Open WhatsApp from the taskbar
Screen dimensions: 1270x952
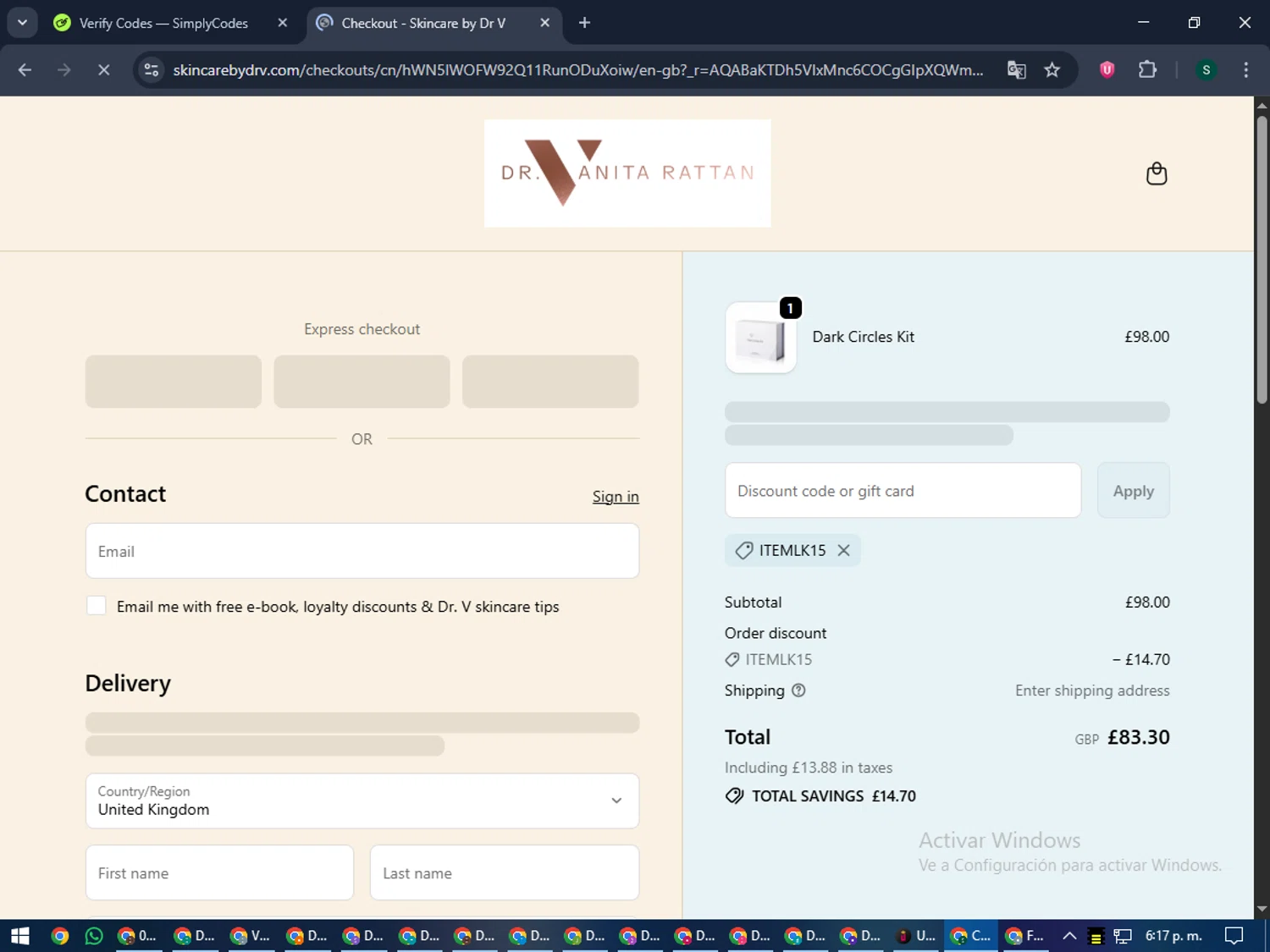94,936
